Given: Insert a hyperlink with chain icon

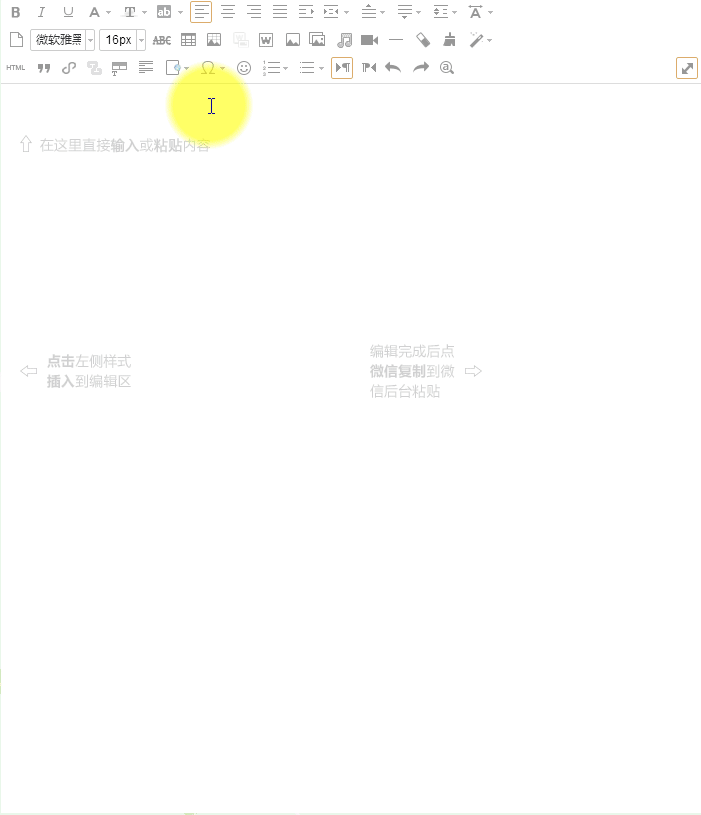Looking at the screenshot, I should pos(69,68).
